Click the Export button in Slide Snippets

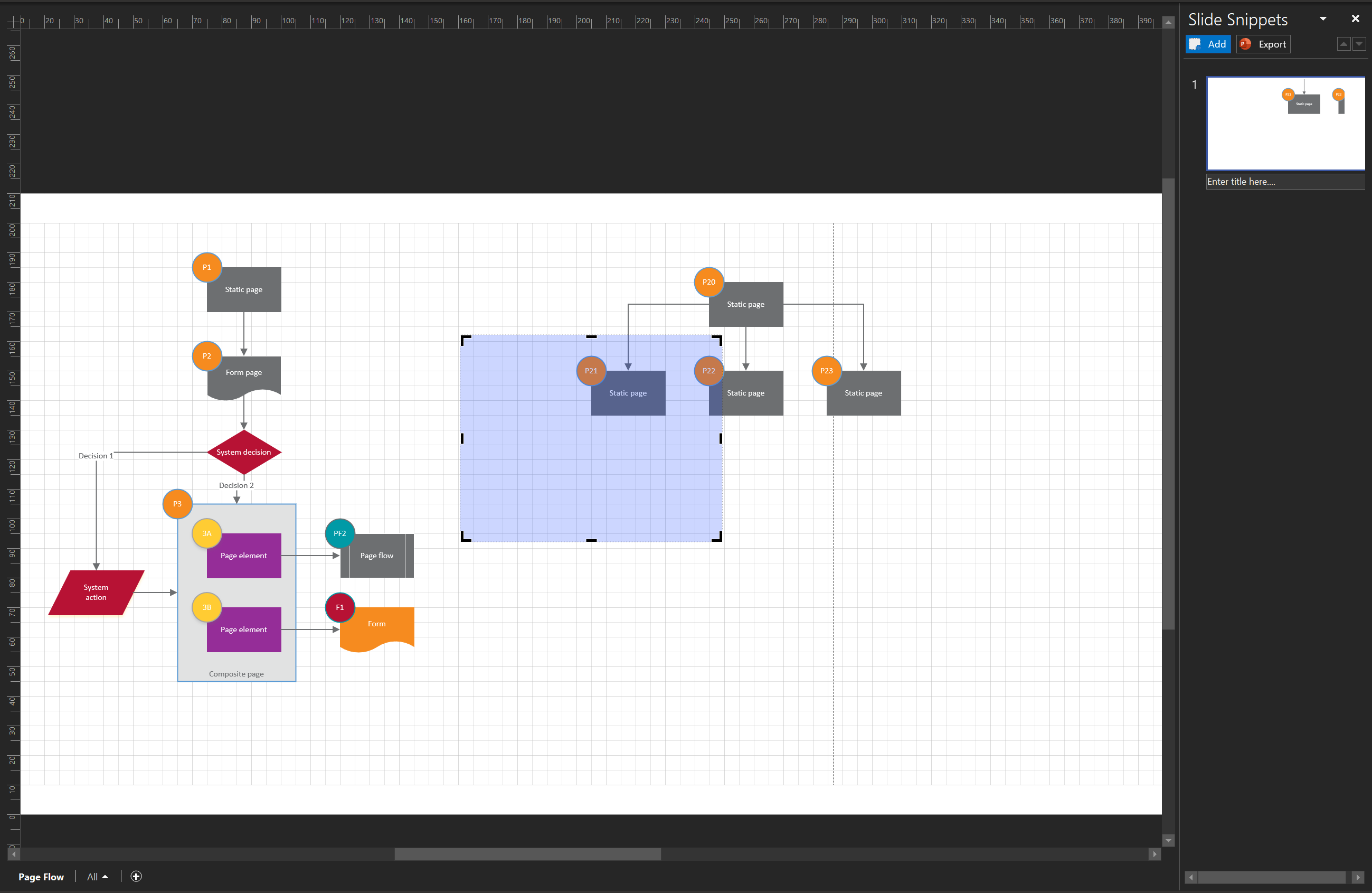1262,44
